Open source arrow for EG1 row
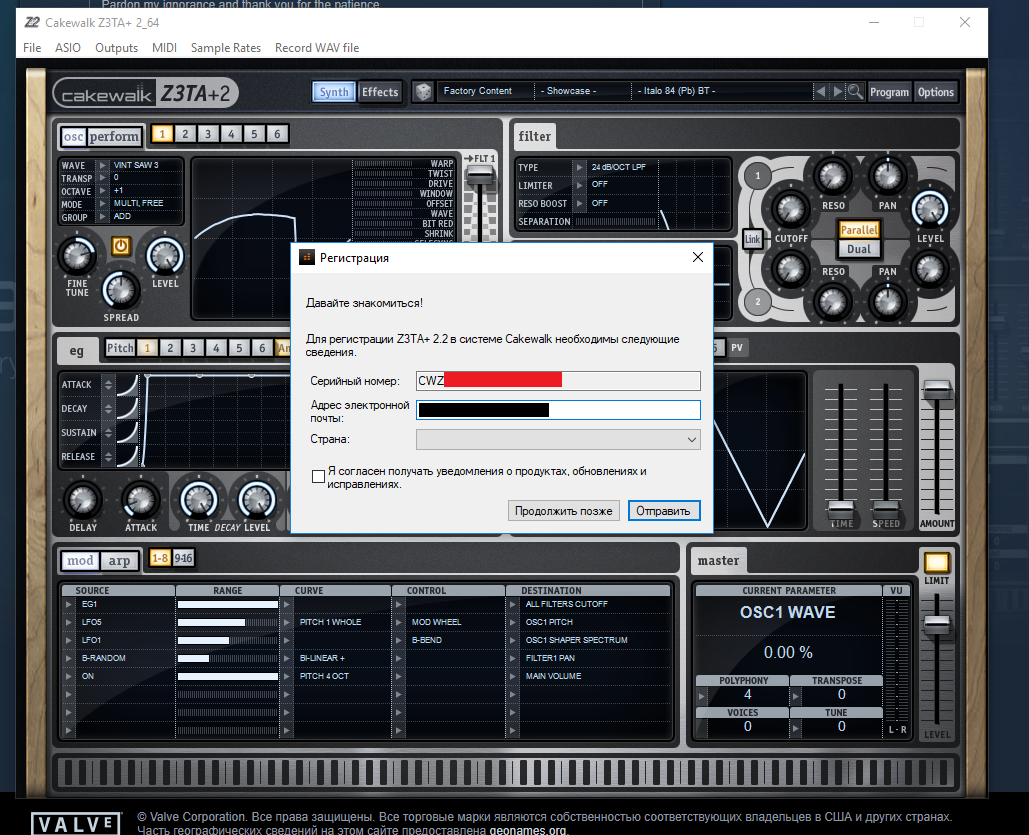1029x835 pixels. (x=68, y=604)
